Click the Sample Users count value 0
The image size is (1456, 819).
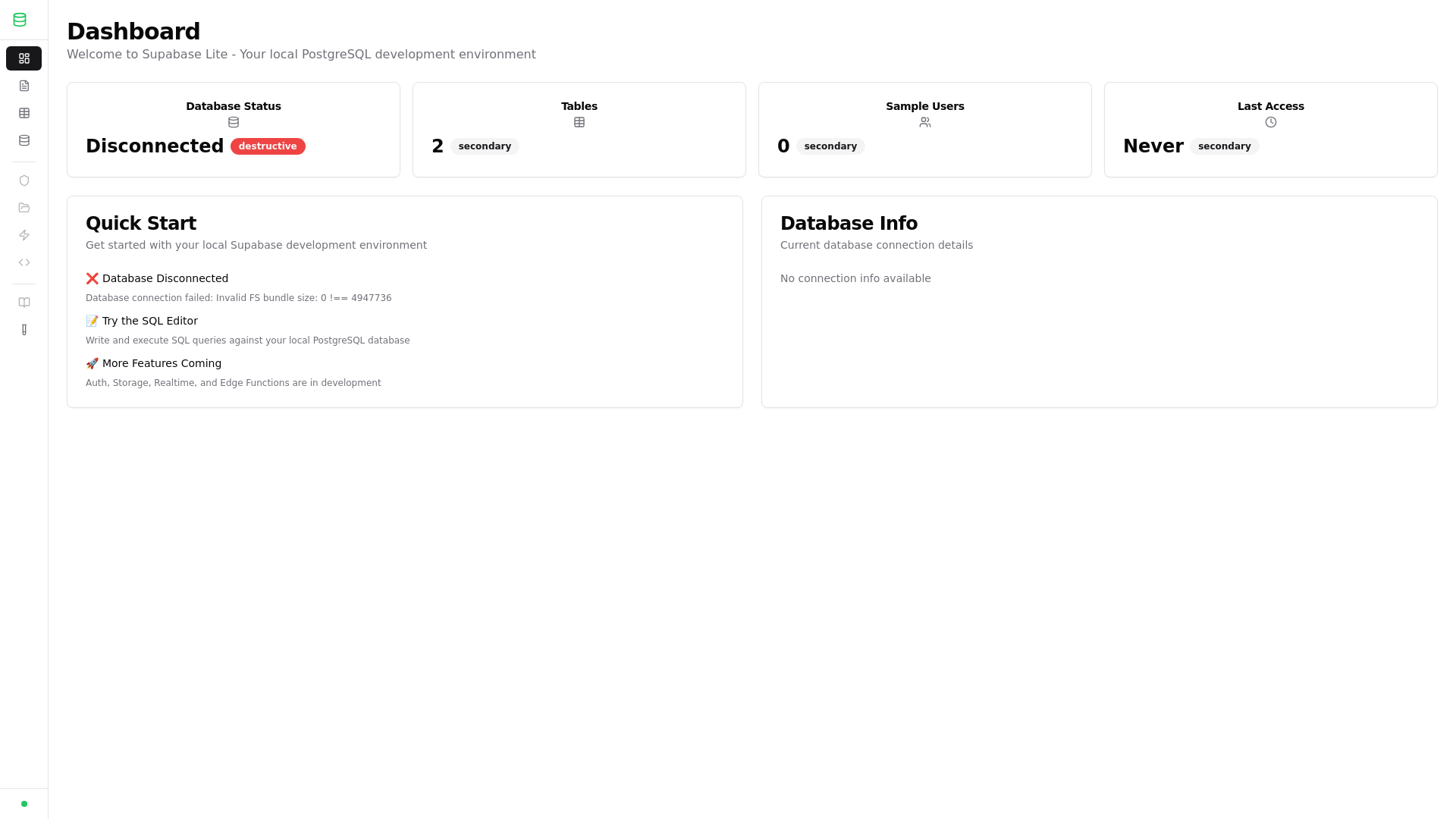tap(783, 146)
